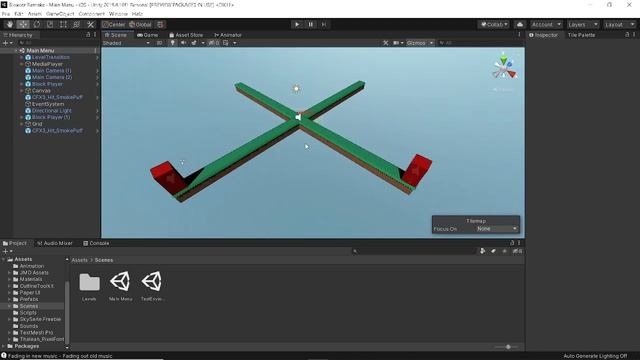The width and height of the screenshot is (640, 360).
Task: Select the combined Transform tool
Action: (77, 24)
